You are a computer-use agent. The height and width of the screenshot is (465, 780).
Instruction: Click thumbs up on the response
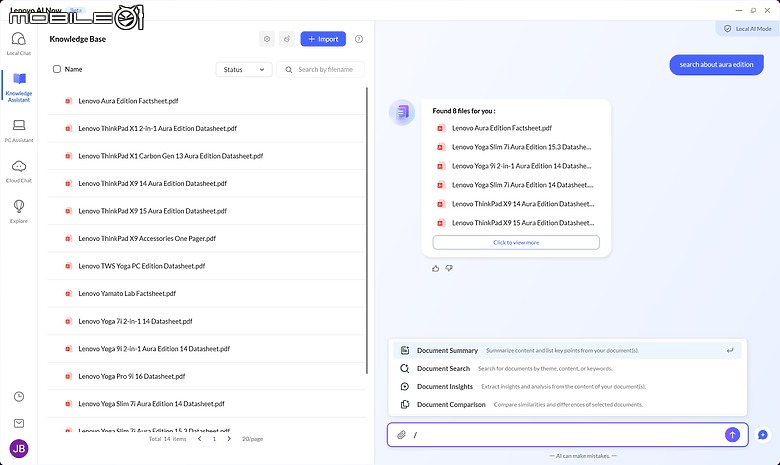pyautogui.click(x=436, y=269)
